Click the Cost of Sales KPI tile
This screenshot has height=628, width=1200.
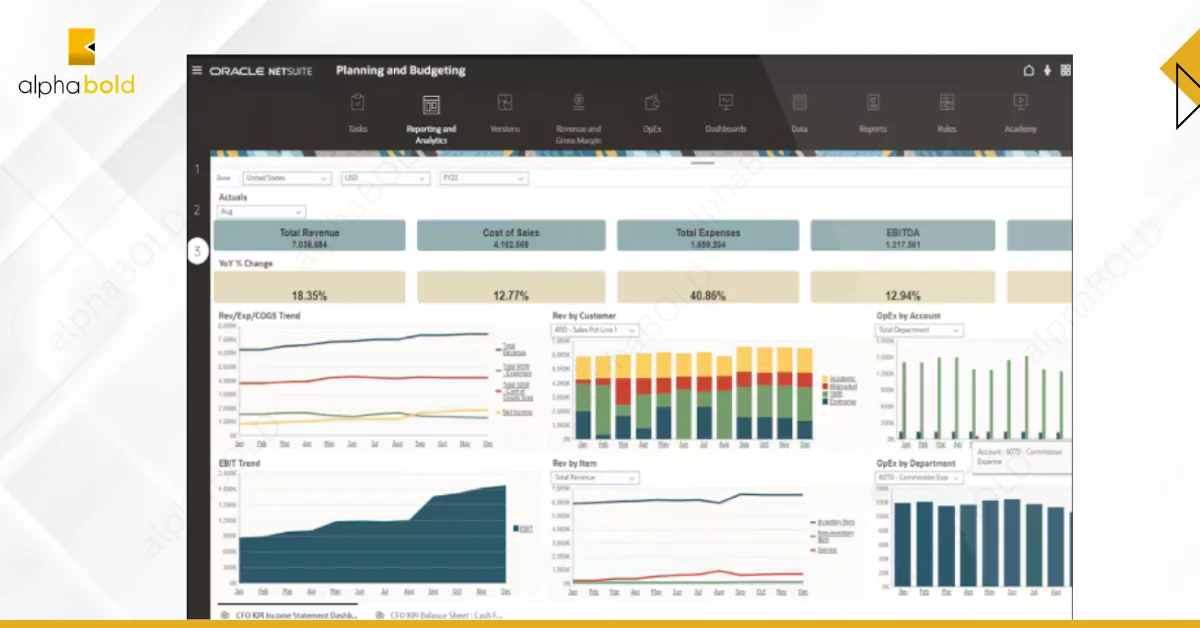511,236
